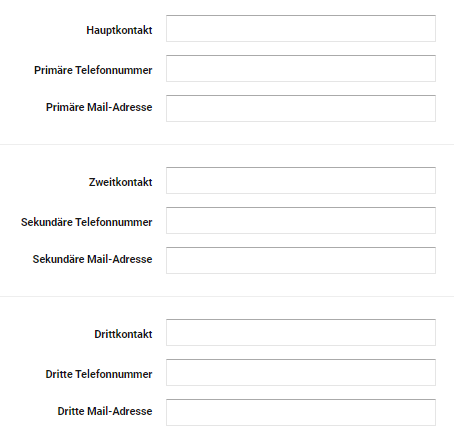Click the Sekundäre Telefonnummer label text

[x=87, y=222]
